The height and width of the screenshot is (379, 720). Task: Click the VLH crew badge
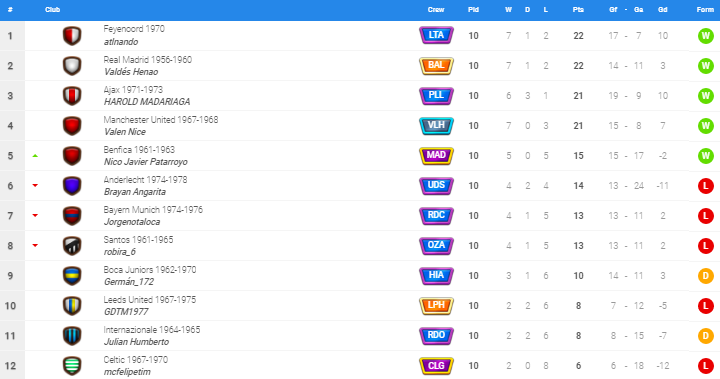(x=436, y=125)
